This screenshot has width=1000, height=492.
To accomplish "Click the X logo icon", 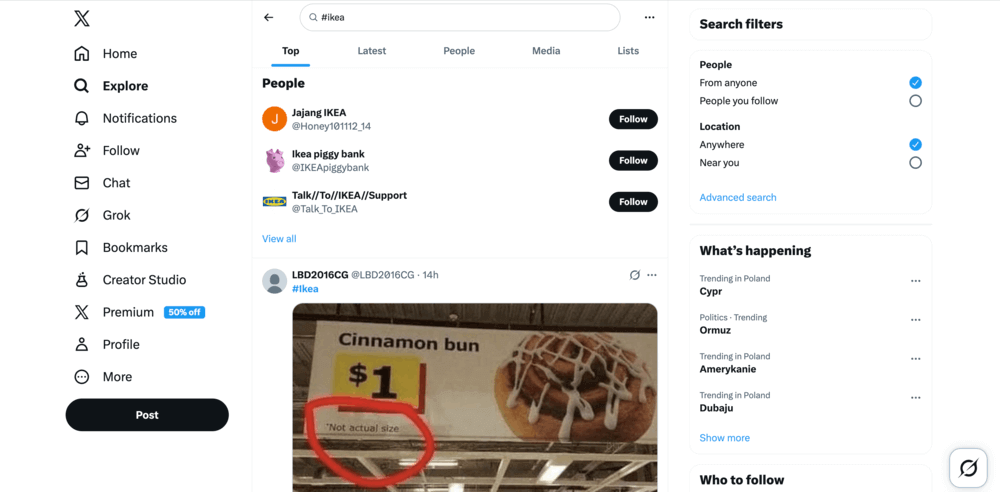I will (82, 18).
